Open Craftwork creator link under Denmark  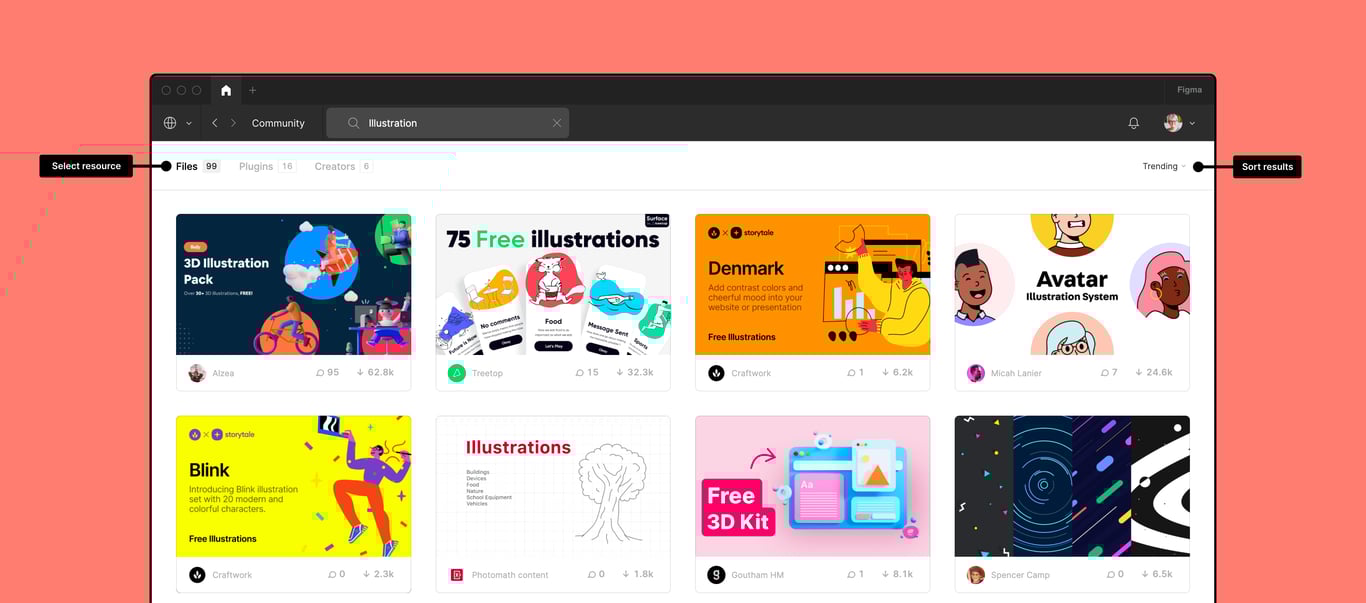751,373
